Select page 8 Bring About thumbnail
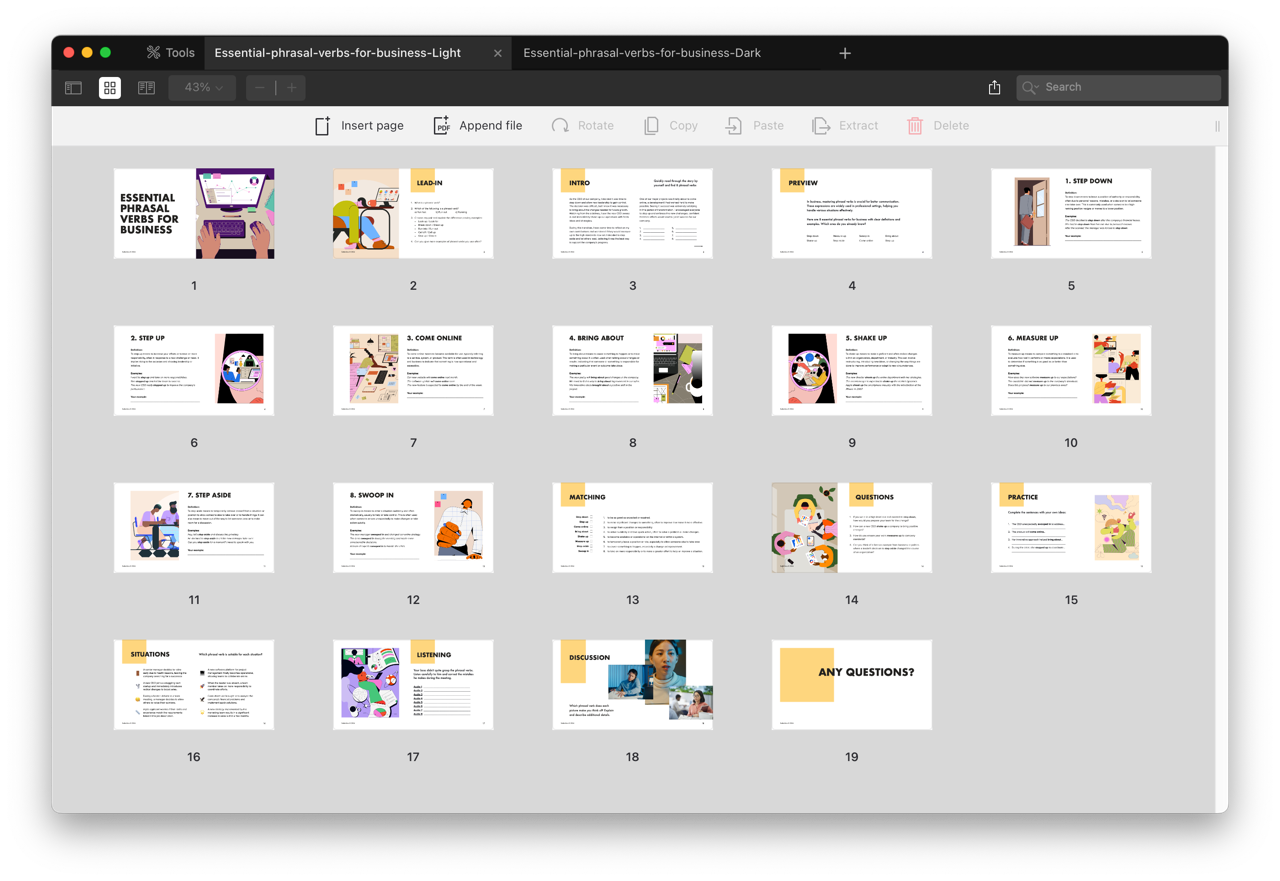 point(632,370)
